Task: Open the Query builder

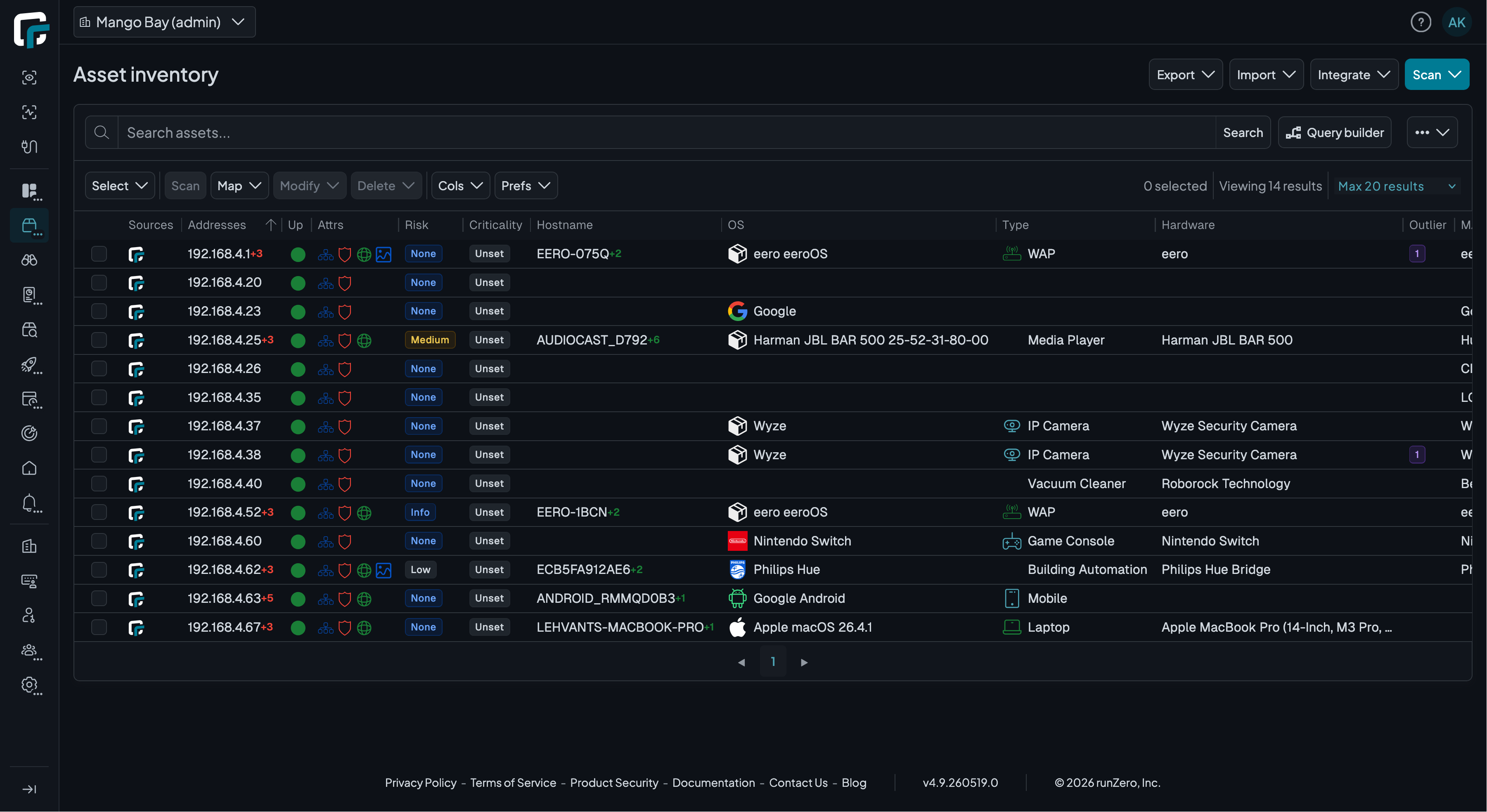Action: (x=1335, y=133)
